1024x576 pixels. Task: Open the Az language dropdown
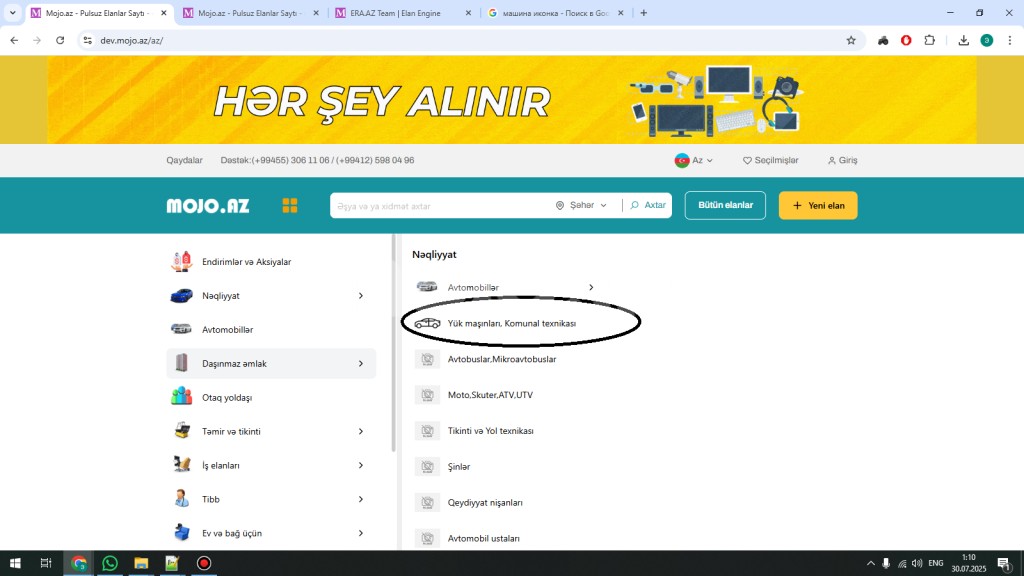pyautogui.click(x=694, y=160)
